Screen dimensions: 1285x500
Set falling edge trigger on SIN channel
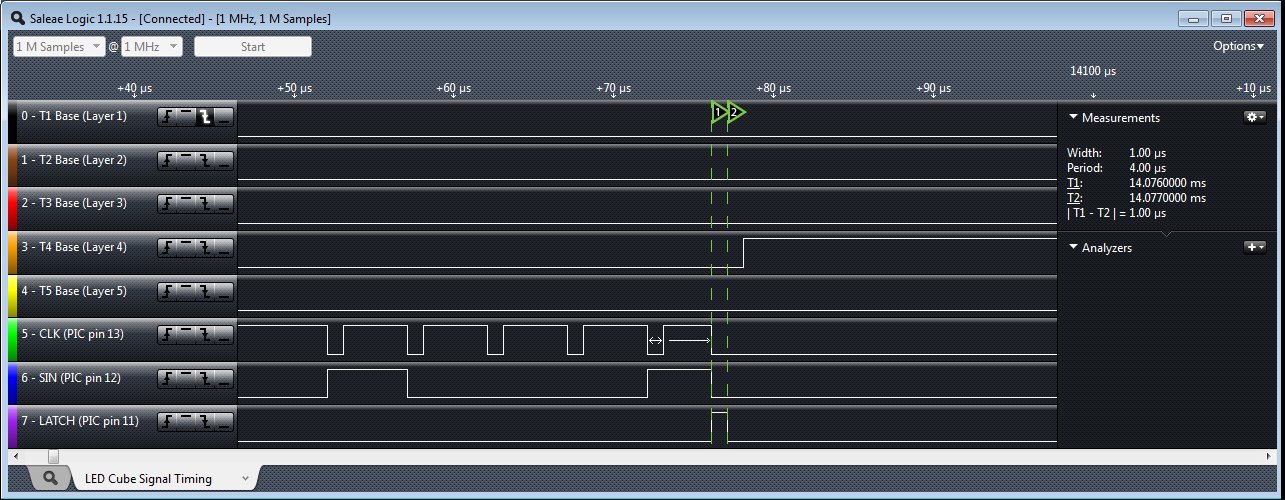(x=205, y=377)
